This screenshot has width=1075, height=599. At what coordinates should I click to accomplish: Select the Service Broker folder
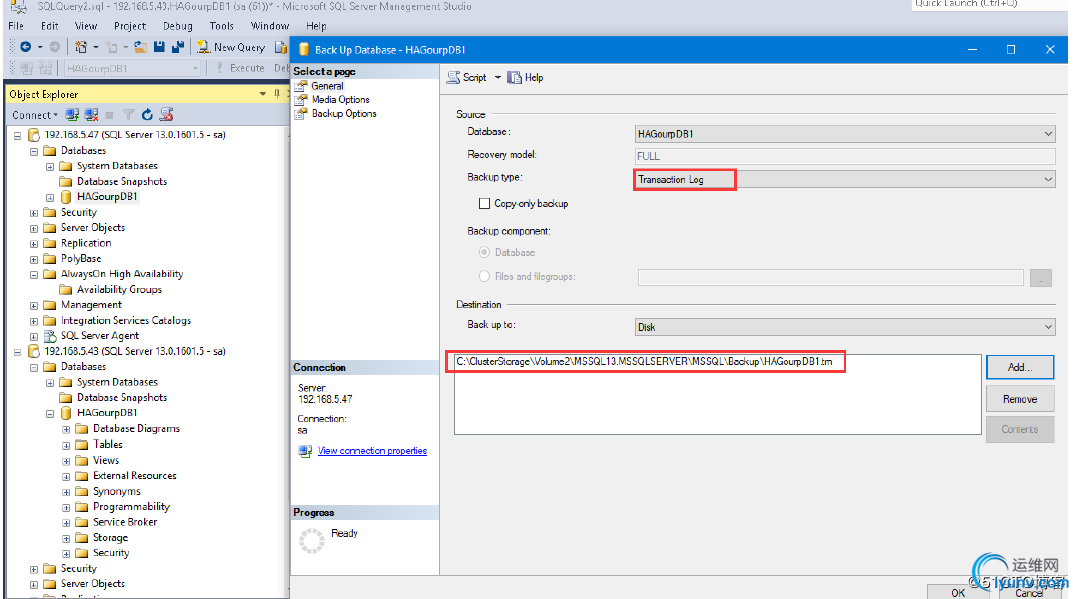click(125, 522)
